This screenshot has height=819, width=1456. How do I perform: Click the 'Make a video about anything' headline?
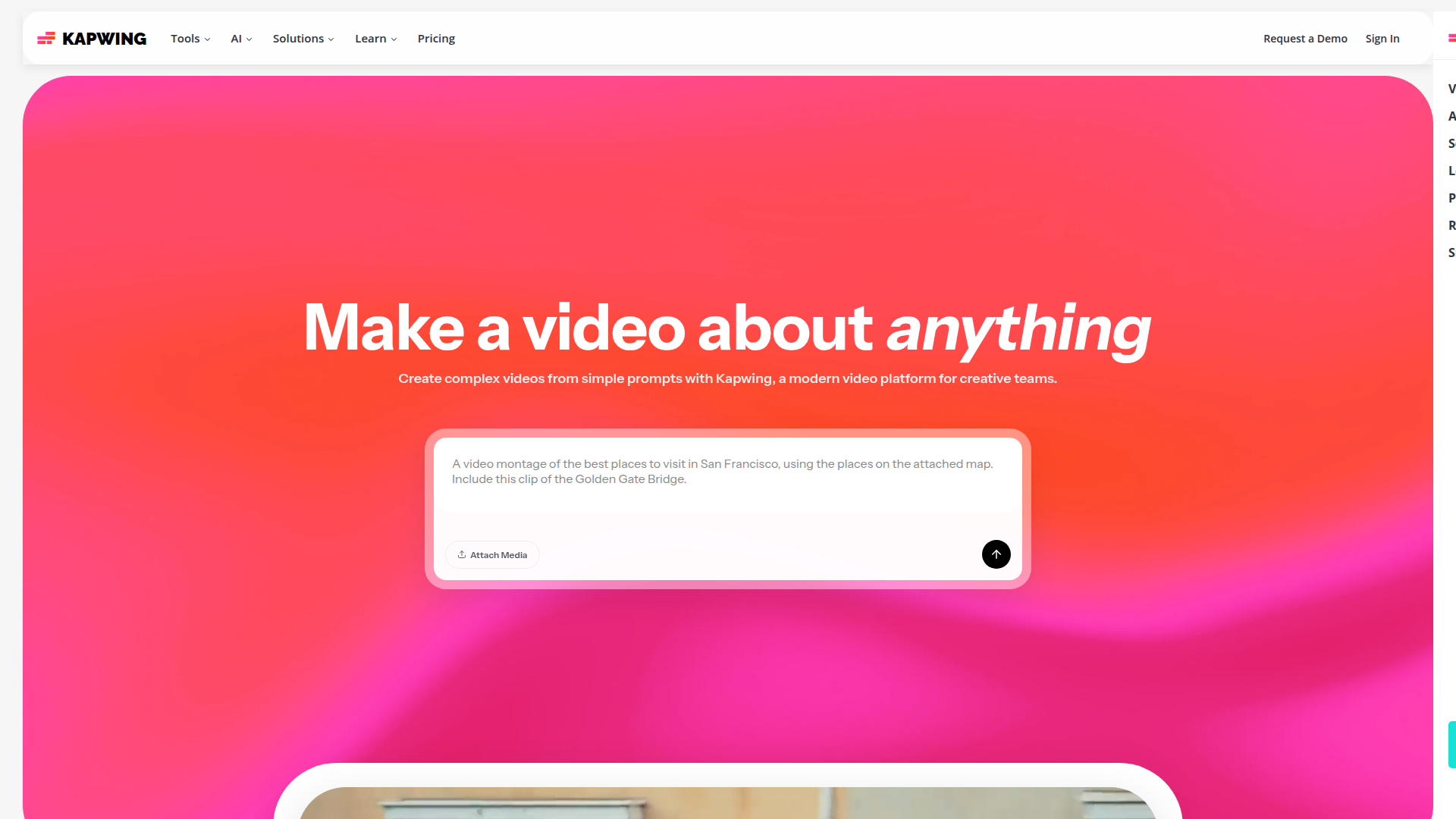click(x=726, y=328)
